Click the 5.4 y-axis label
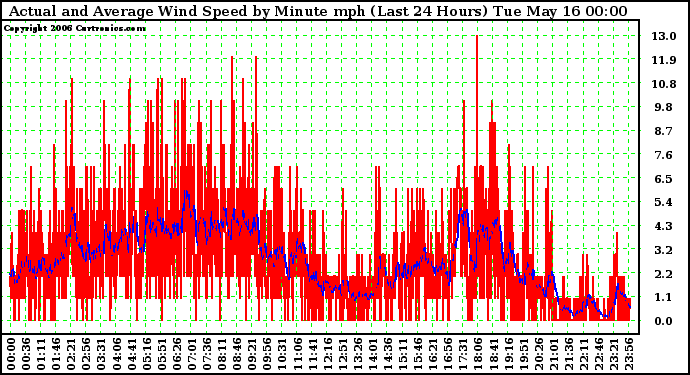Viewport: 690px width, 375px height. (x=664, y=202)
